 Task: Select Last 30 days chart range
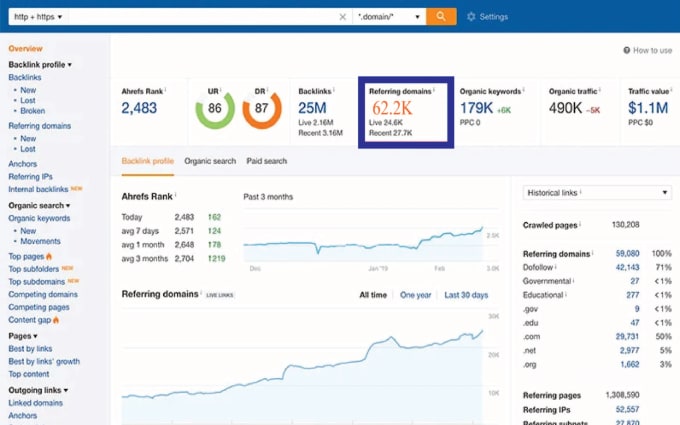[466, 295]
